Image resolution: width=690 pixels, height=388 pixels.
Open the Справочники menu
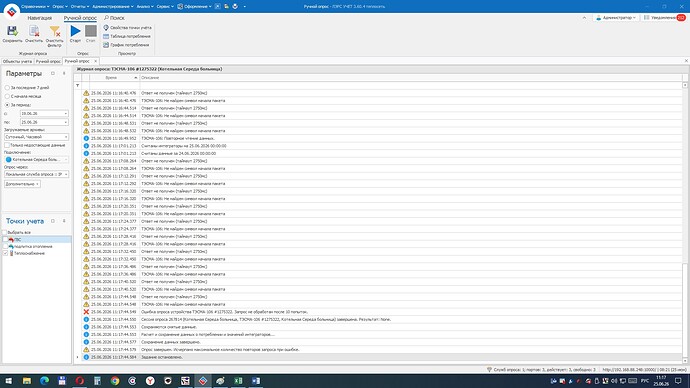[35, 7]
